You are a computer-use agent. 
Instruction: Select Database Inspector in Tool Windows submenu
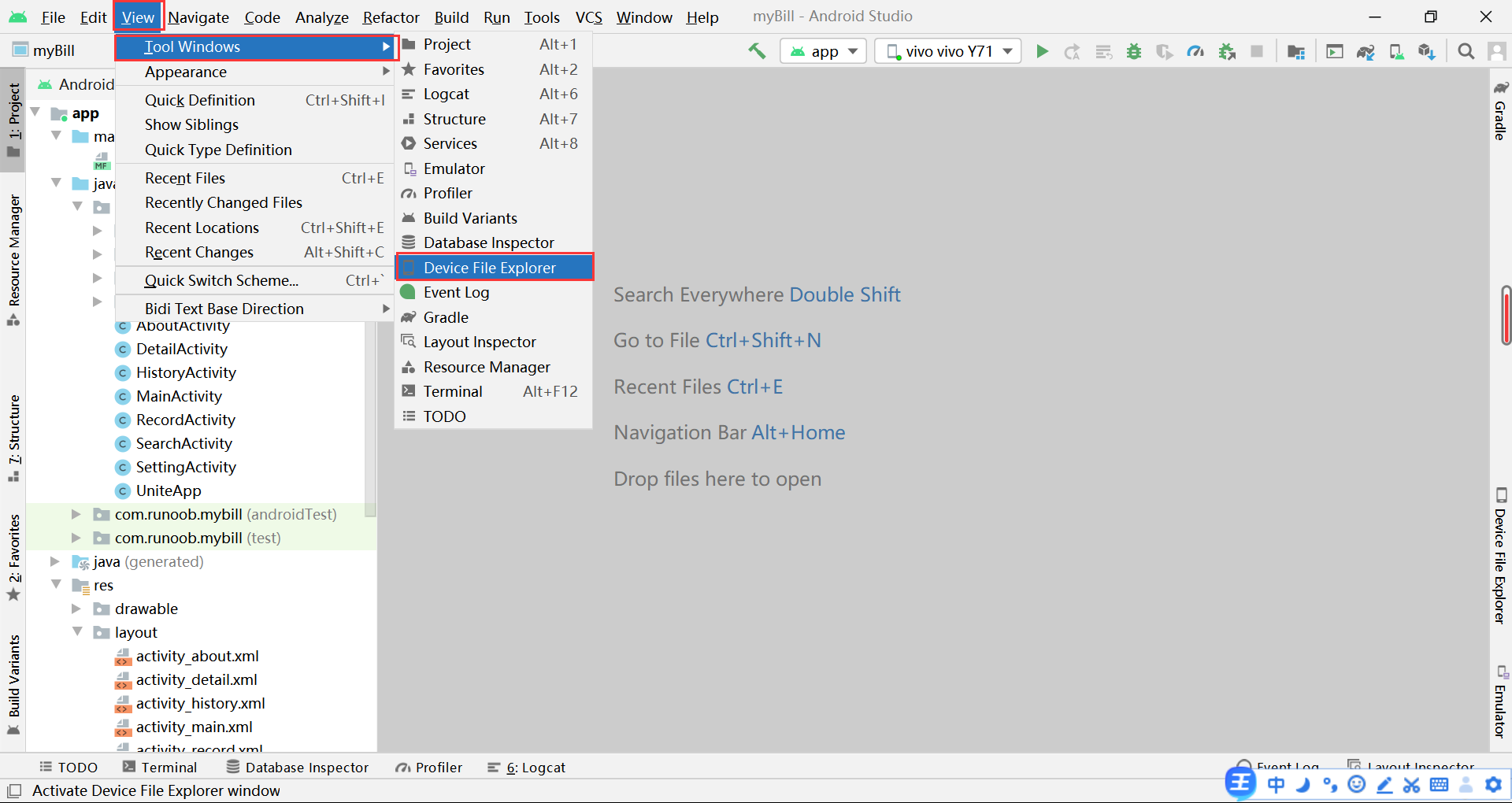pyautogui.click(x=494, y=242)
